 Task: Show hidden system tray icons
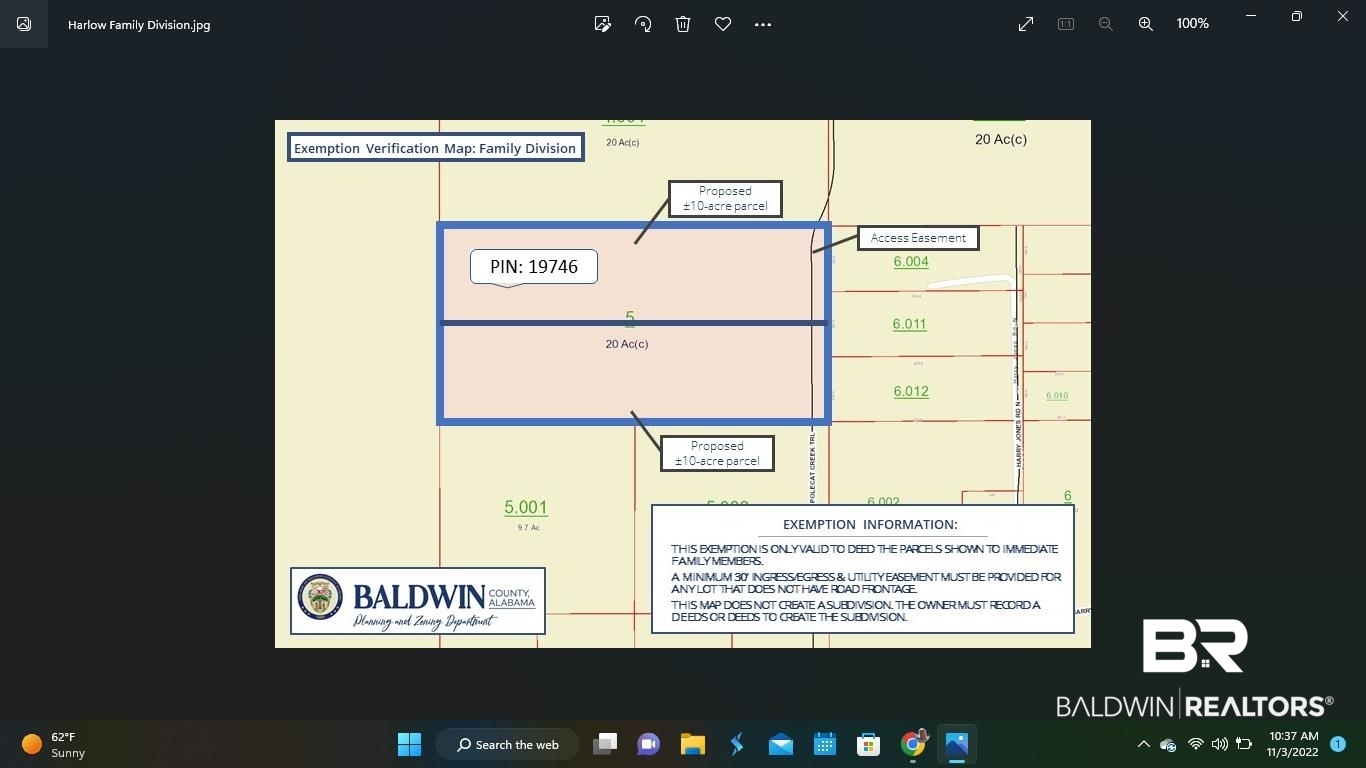pos(1143,745)
